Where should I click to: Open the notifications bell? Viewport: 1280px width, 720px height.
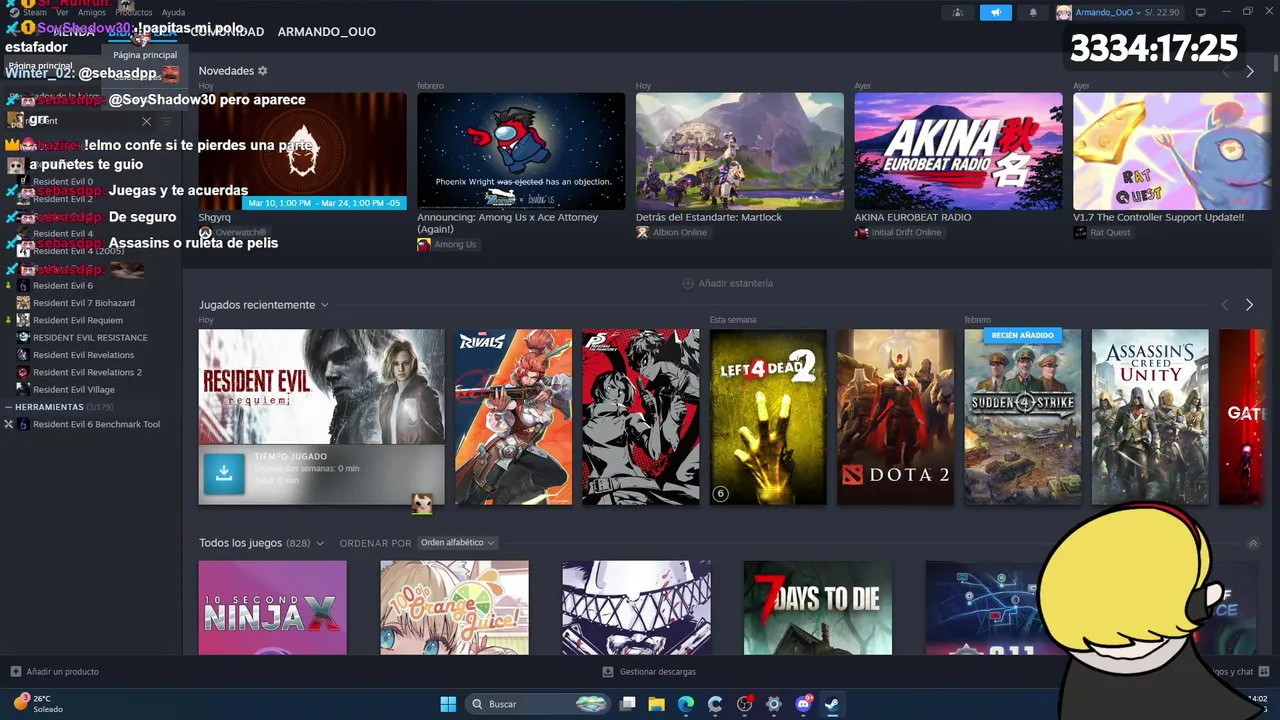point(1033,12)
